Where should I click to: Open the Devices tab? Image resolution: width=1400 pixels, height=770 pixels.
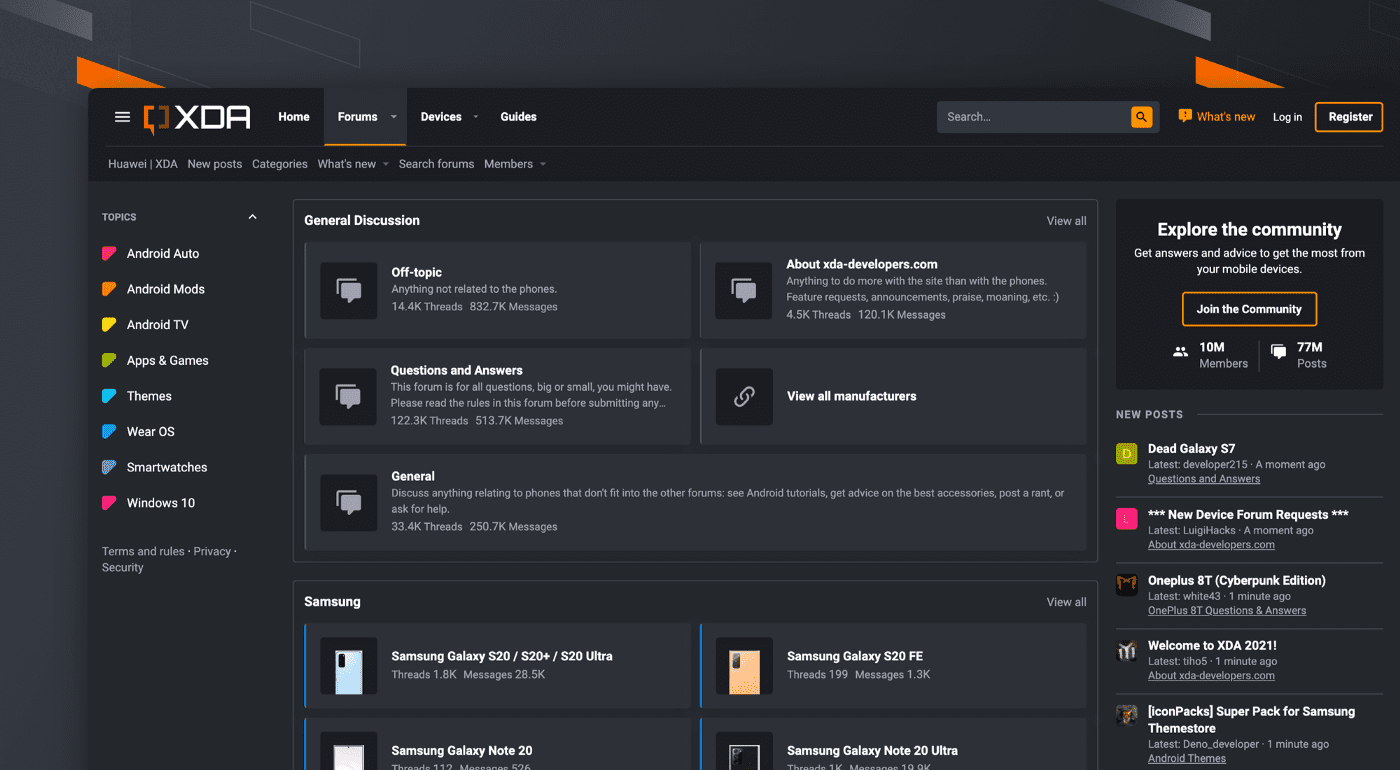[x=441, y=117]
